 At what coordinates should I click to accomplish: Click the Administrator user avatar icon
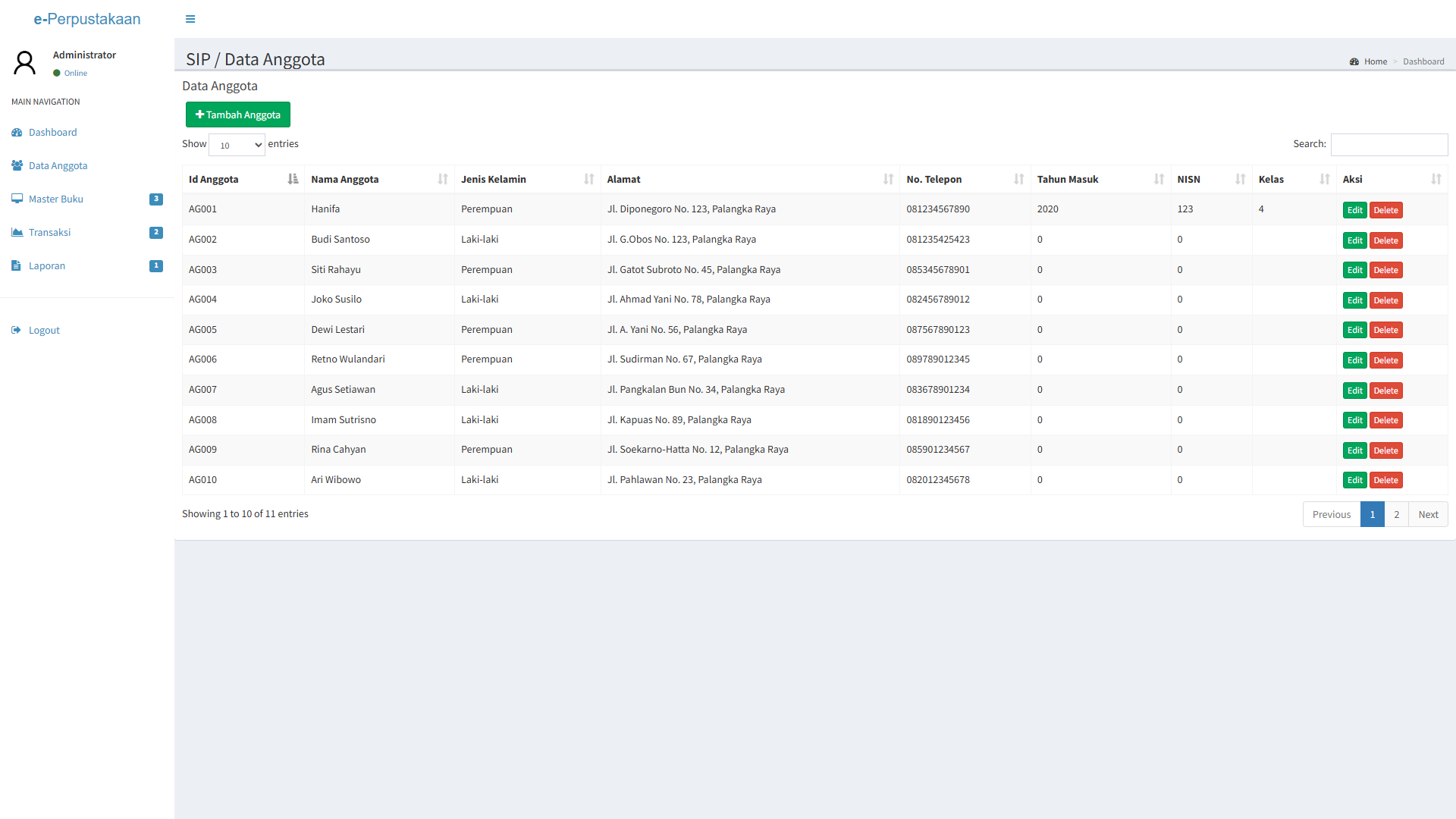click(25, 63)
